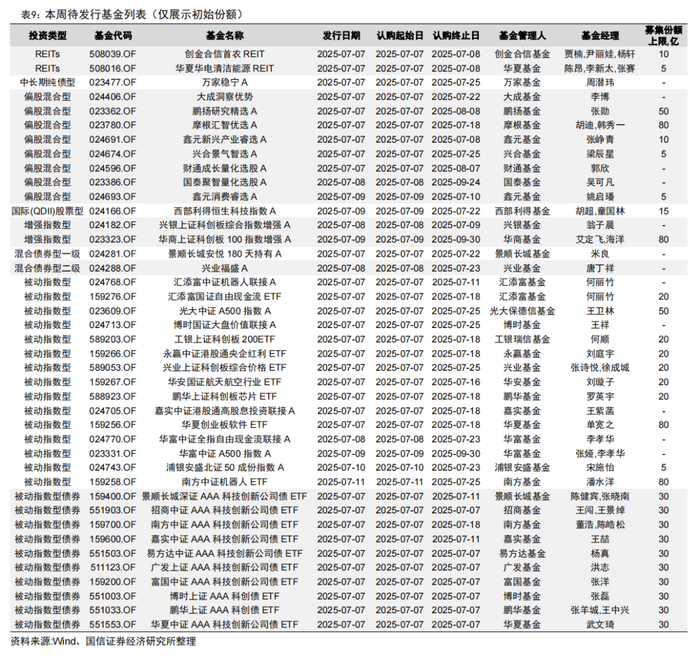This screenshot has height=656, width=700.
Task: Select fund name 汇添富国证自由现金流ETF
Action: point(225,297)
